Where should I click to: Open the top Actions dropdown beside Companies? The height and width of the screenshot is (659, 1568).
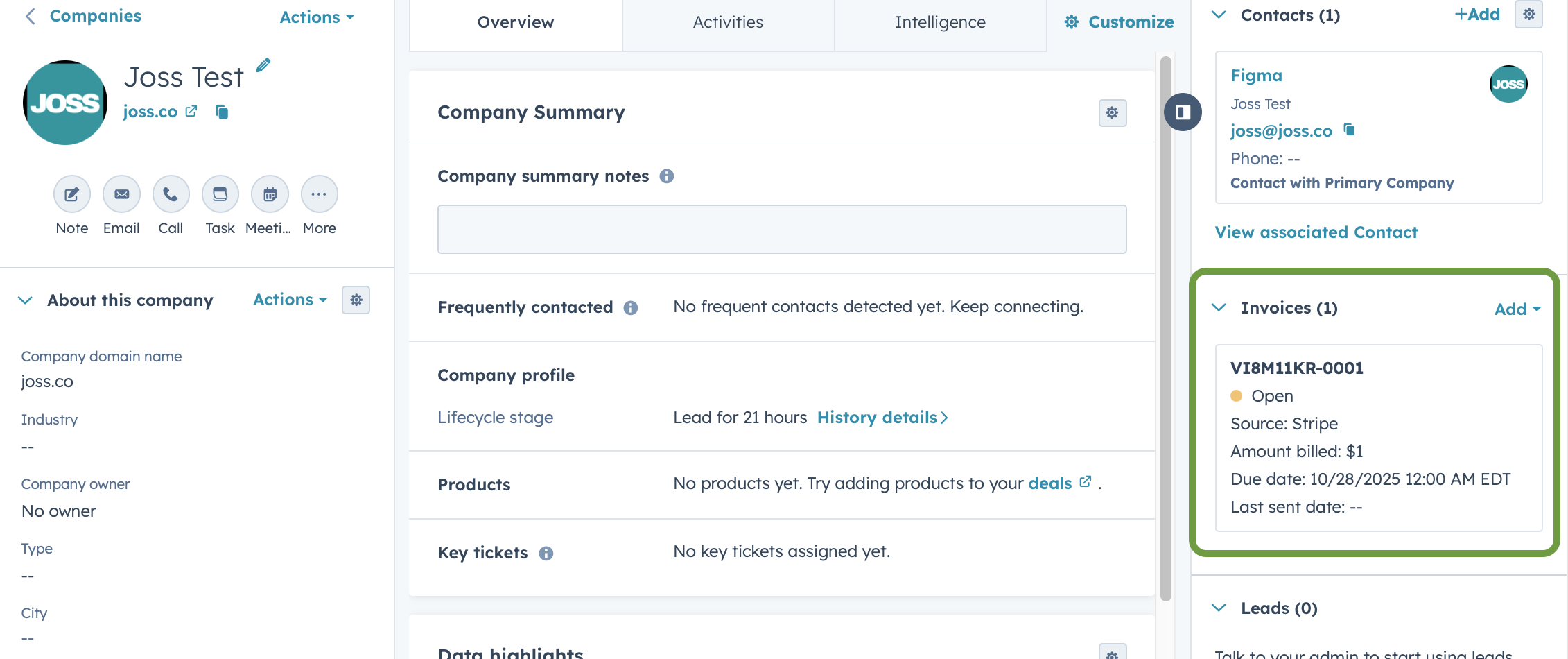(x=317, y=17)
